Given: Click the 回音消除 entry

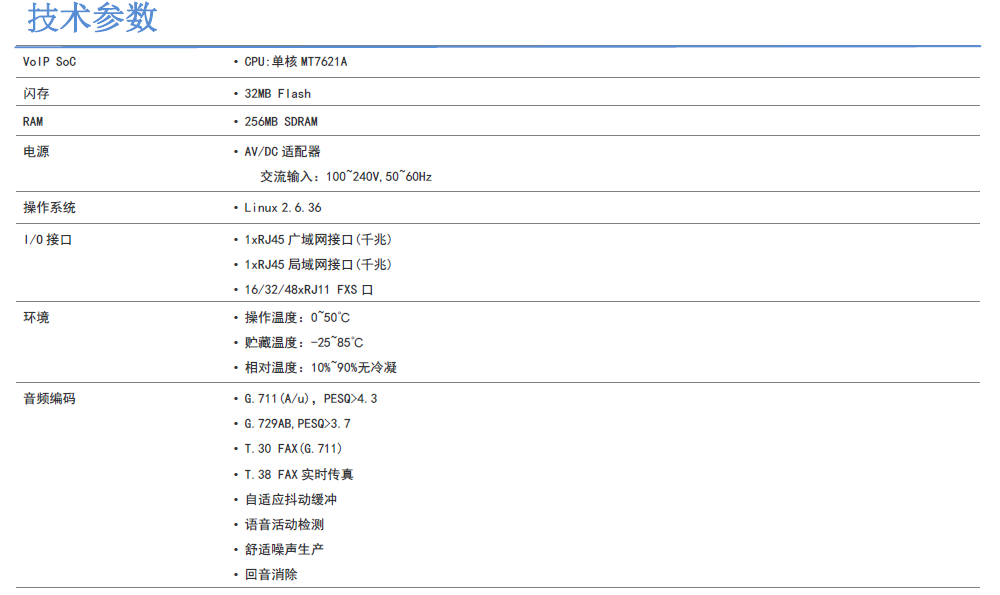Looking at the screenshot, I should pos(271,575).
